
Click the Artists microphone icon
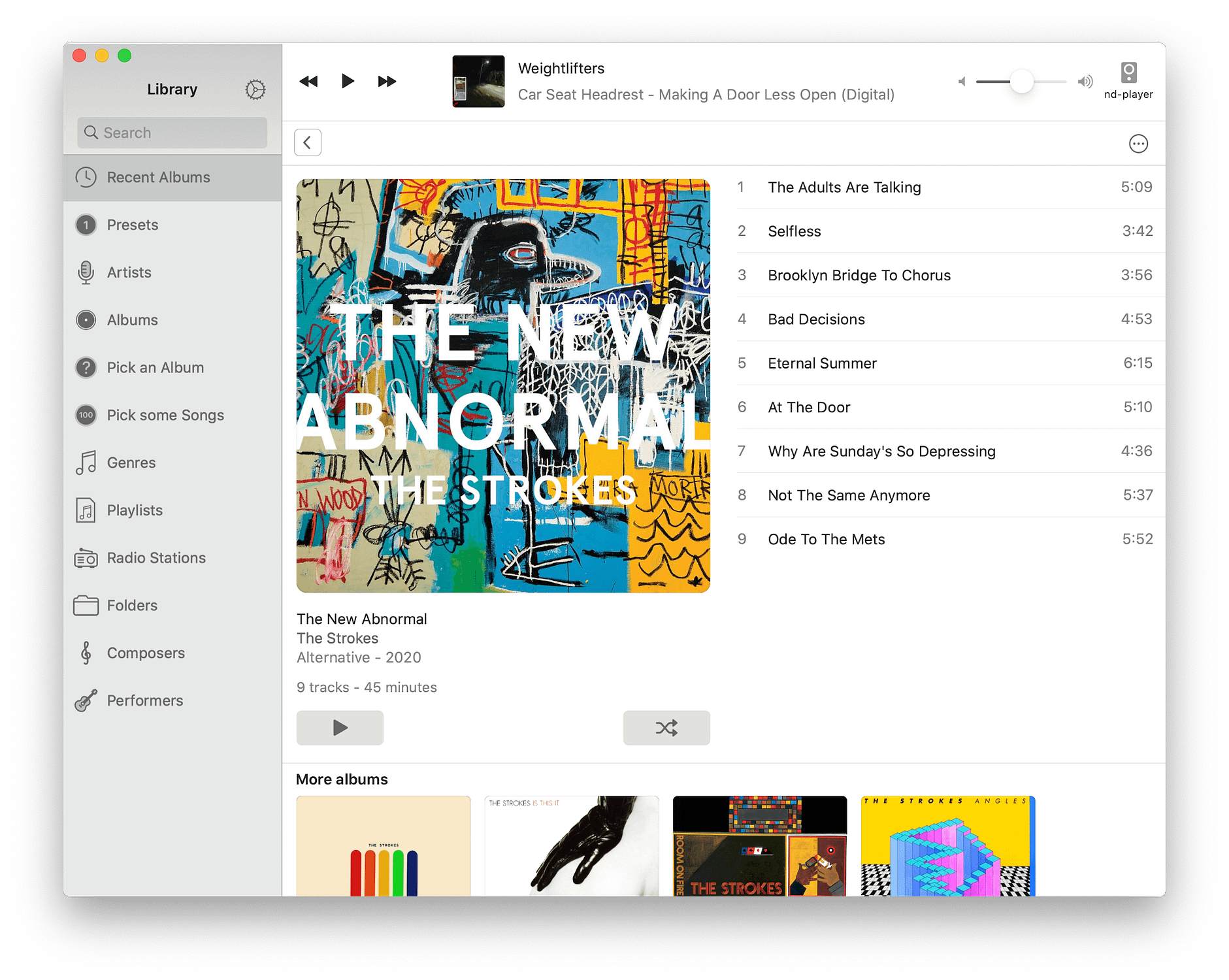click(86, 272)
